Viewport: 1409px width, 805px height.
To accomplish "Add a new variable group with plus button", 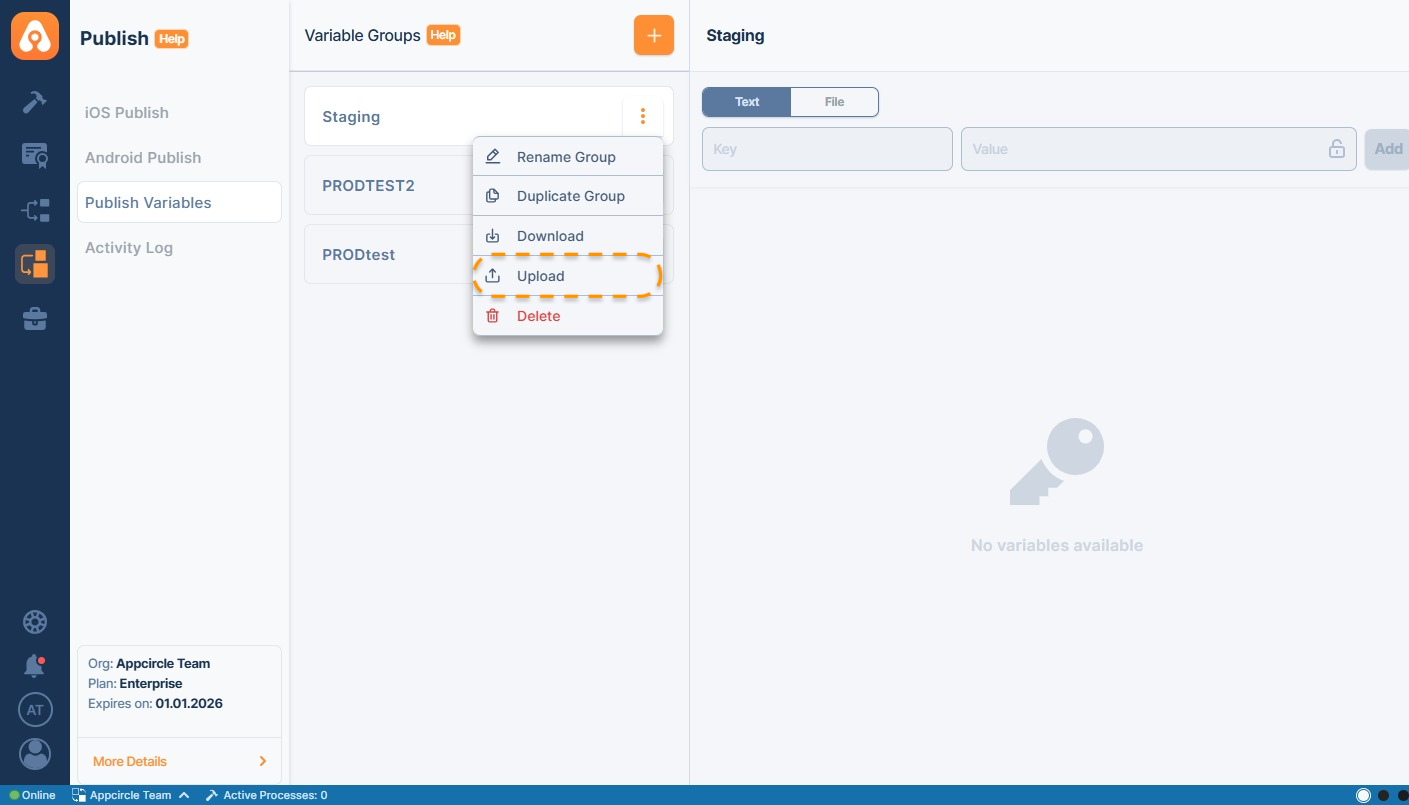I will click(653, 36).
